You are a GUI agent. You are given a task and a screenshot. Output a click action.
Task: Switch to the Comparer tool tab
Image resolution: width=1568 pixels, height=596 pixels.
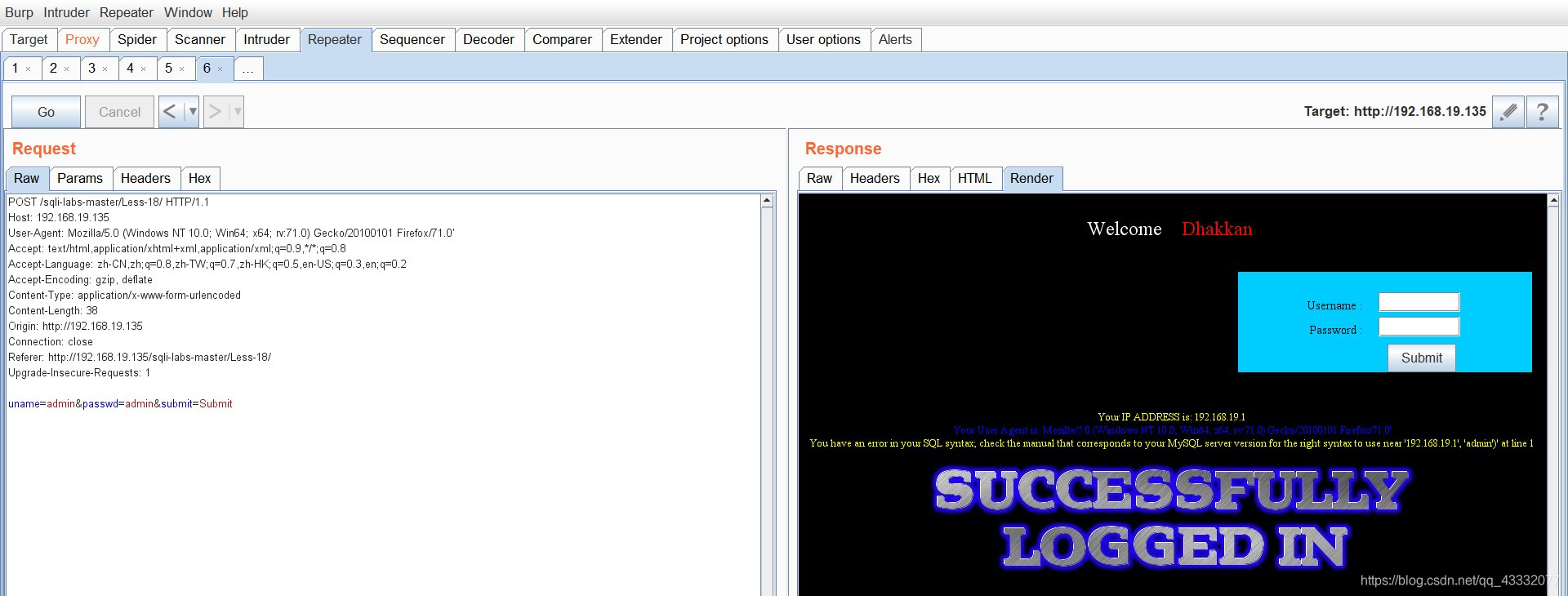[563, 39]
